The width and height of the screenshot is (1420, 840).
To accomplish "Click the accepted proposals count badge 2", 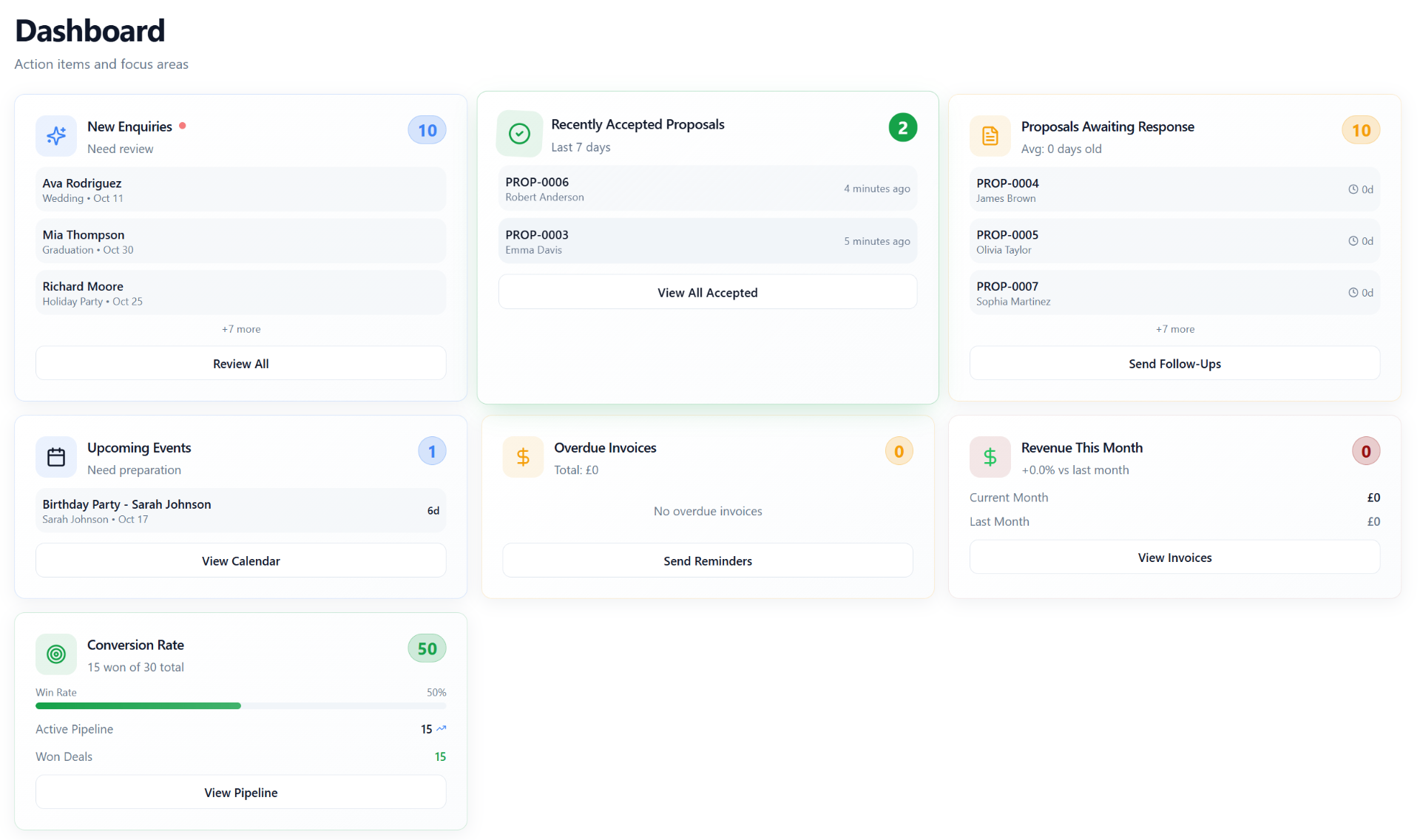I will (902, 128).
